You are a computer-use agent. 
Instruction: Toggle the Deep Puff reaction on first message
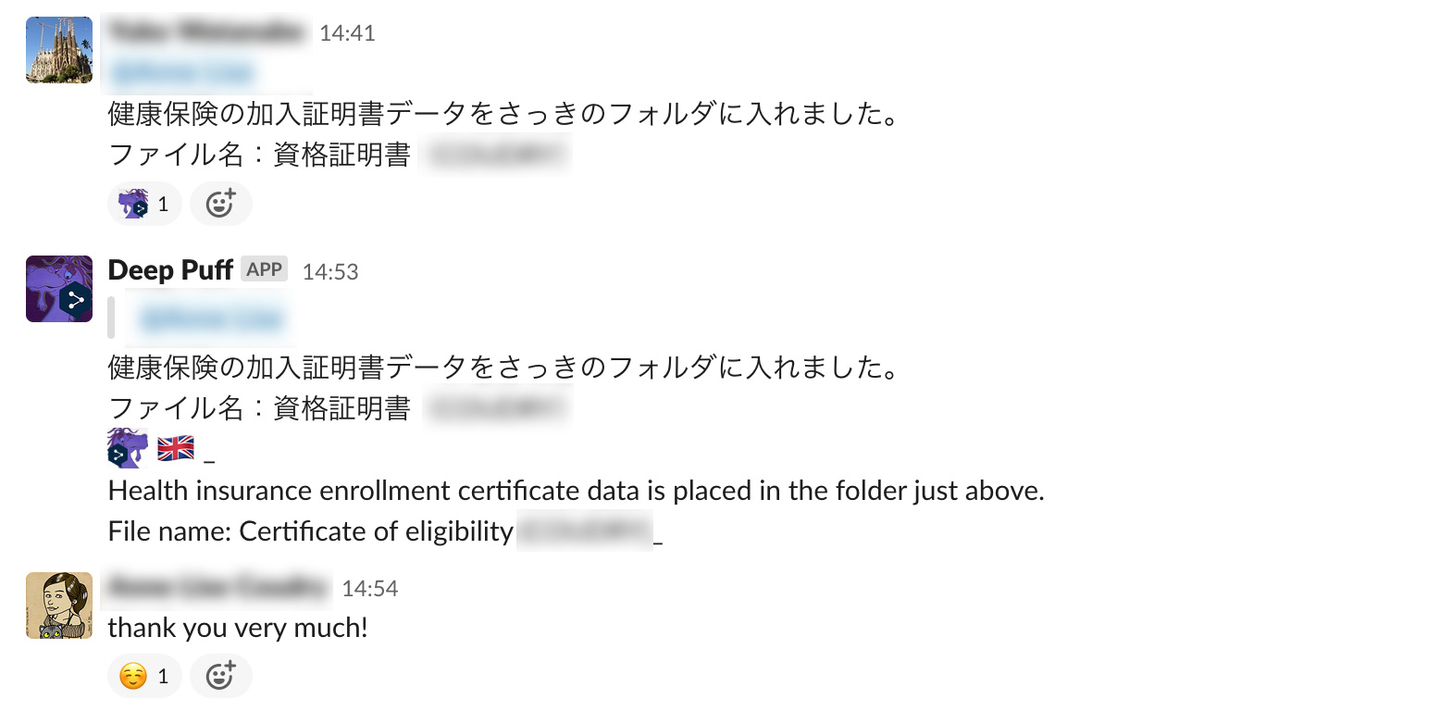[x=144, y=204]
